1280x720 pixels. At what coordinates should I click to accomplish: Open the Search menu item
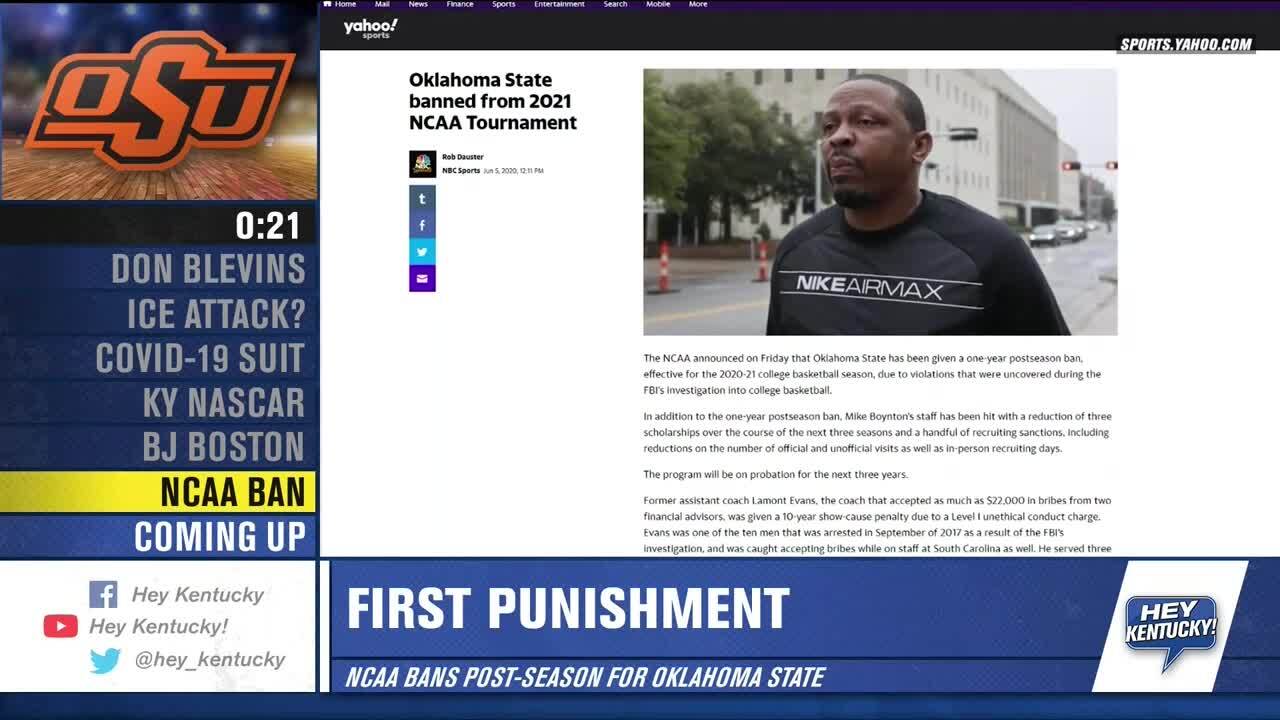click(x=615, y=4)
